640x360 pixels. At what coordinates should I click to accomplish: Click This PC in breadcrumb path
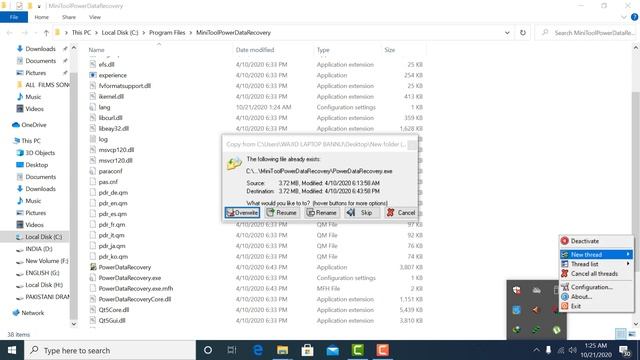coord(81,33)
